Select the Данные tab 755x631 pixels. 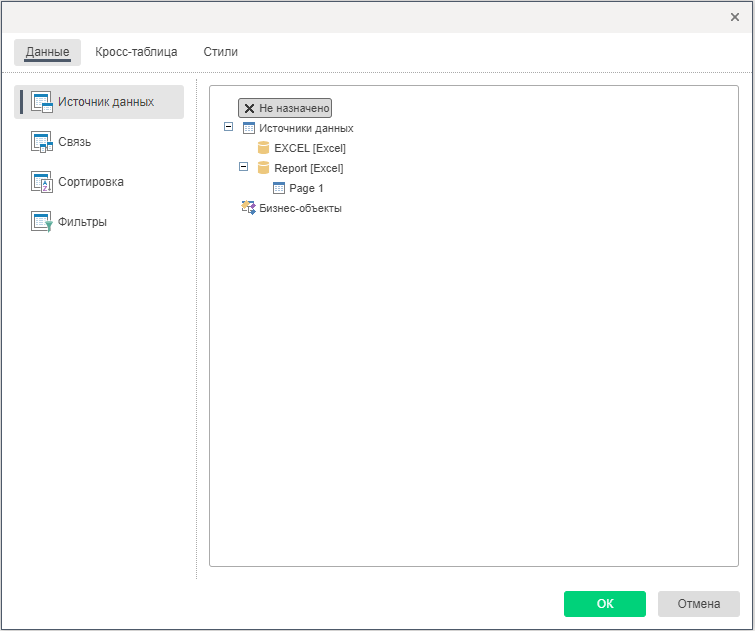[x=47, y=52]
